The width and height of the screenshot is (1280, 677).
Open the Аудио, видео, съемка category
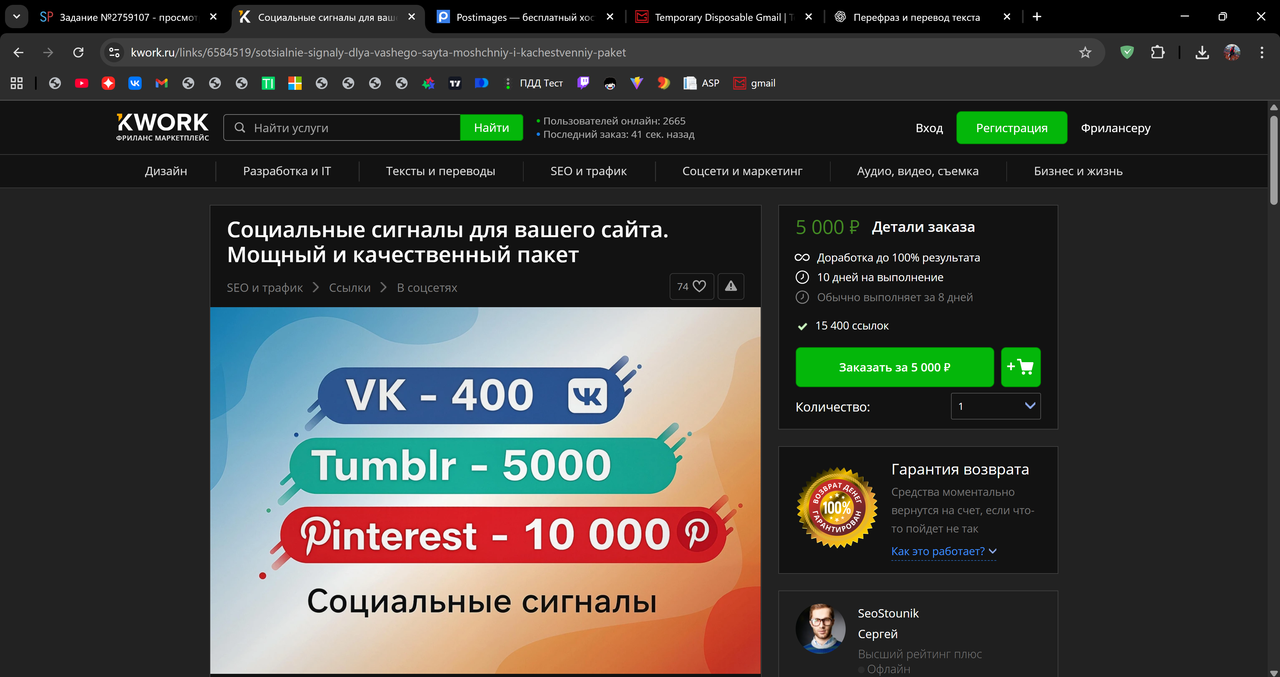point(918,171)
